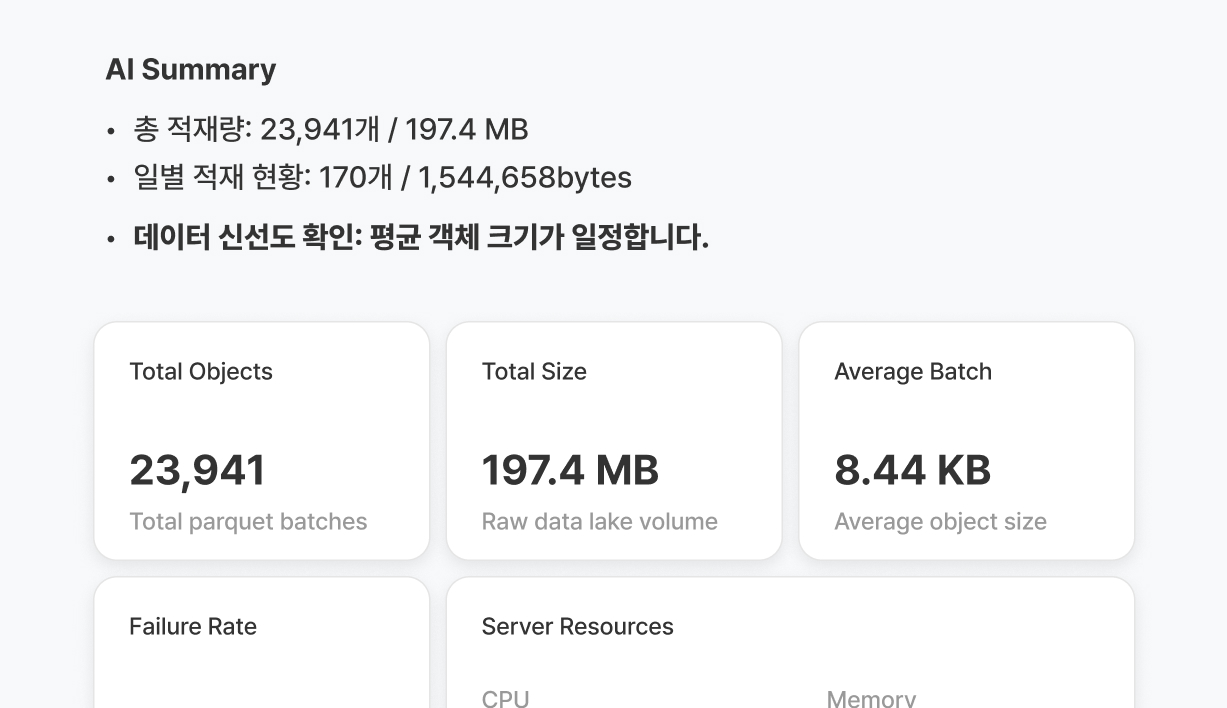This screenshot has width=1227, height=708.
Task: Click the Total Objects card title
Action: click(x=201, y=372)
